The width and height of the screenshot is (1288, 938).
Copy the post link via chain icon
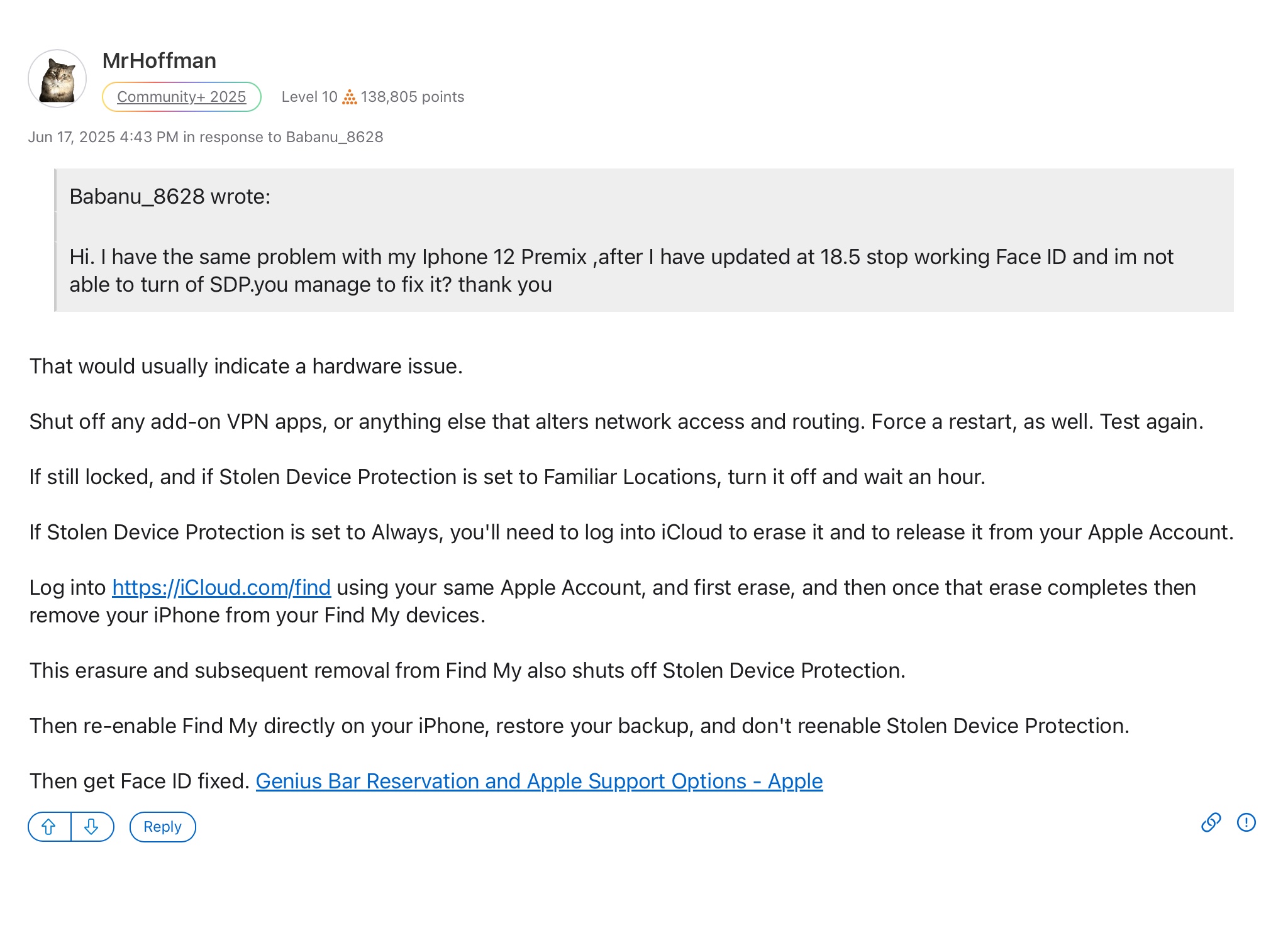1211,822
